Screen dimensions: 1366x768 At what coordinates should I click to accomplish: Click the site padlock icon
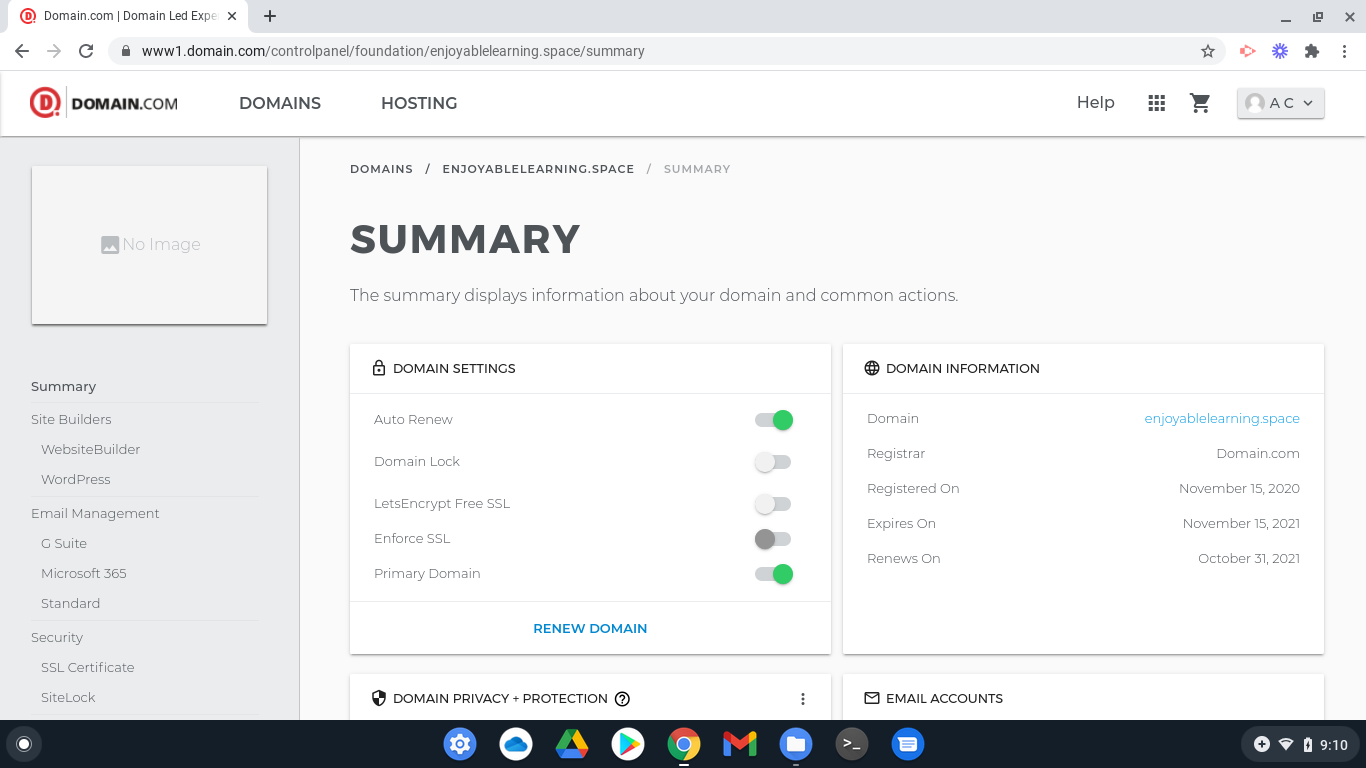click(x=126, y=51)
